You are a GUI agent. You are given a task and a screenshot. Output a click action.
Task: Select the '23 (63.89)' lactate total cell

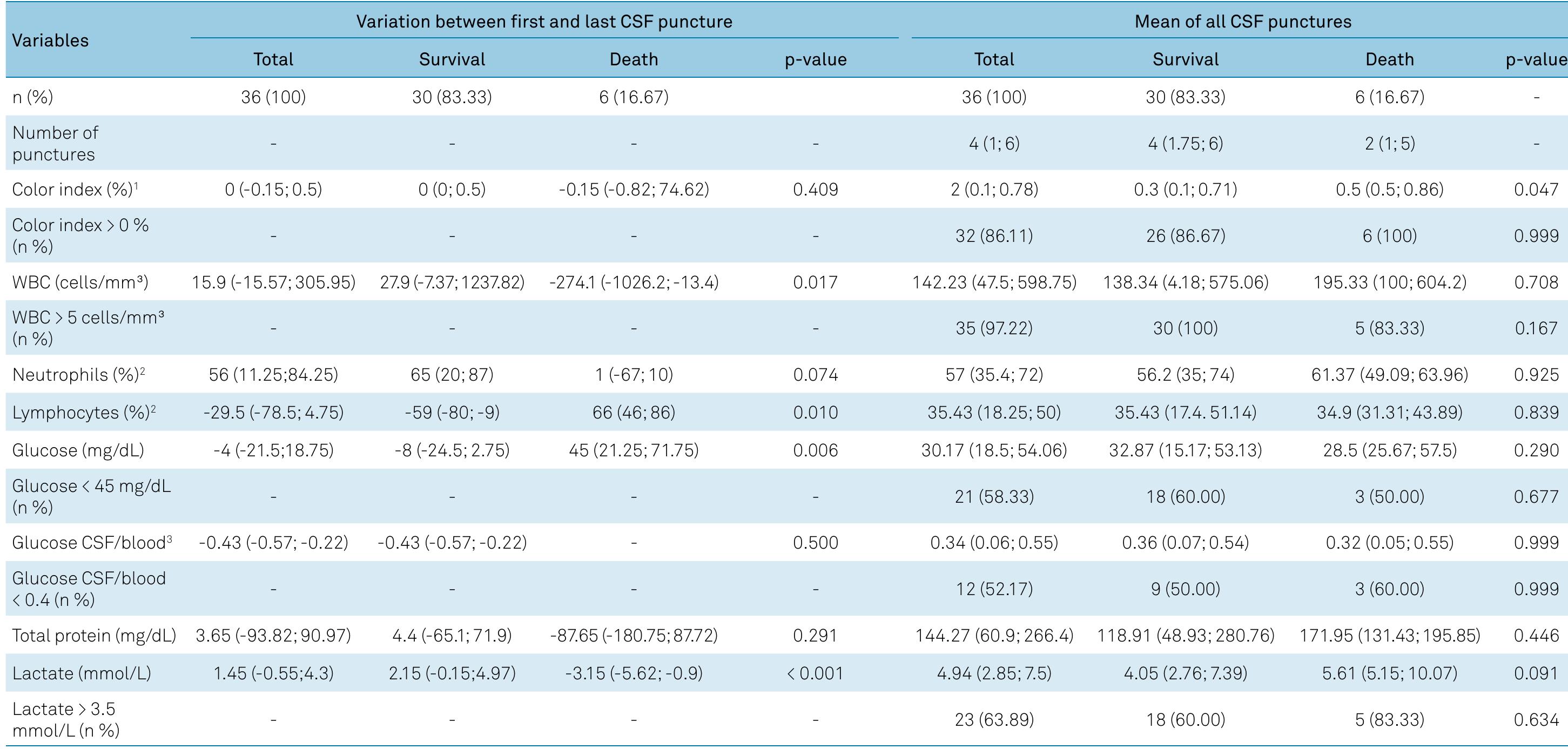994,720
